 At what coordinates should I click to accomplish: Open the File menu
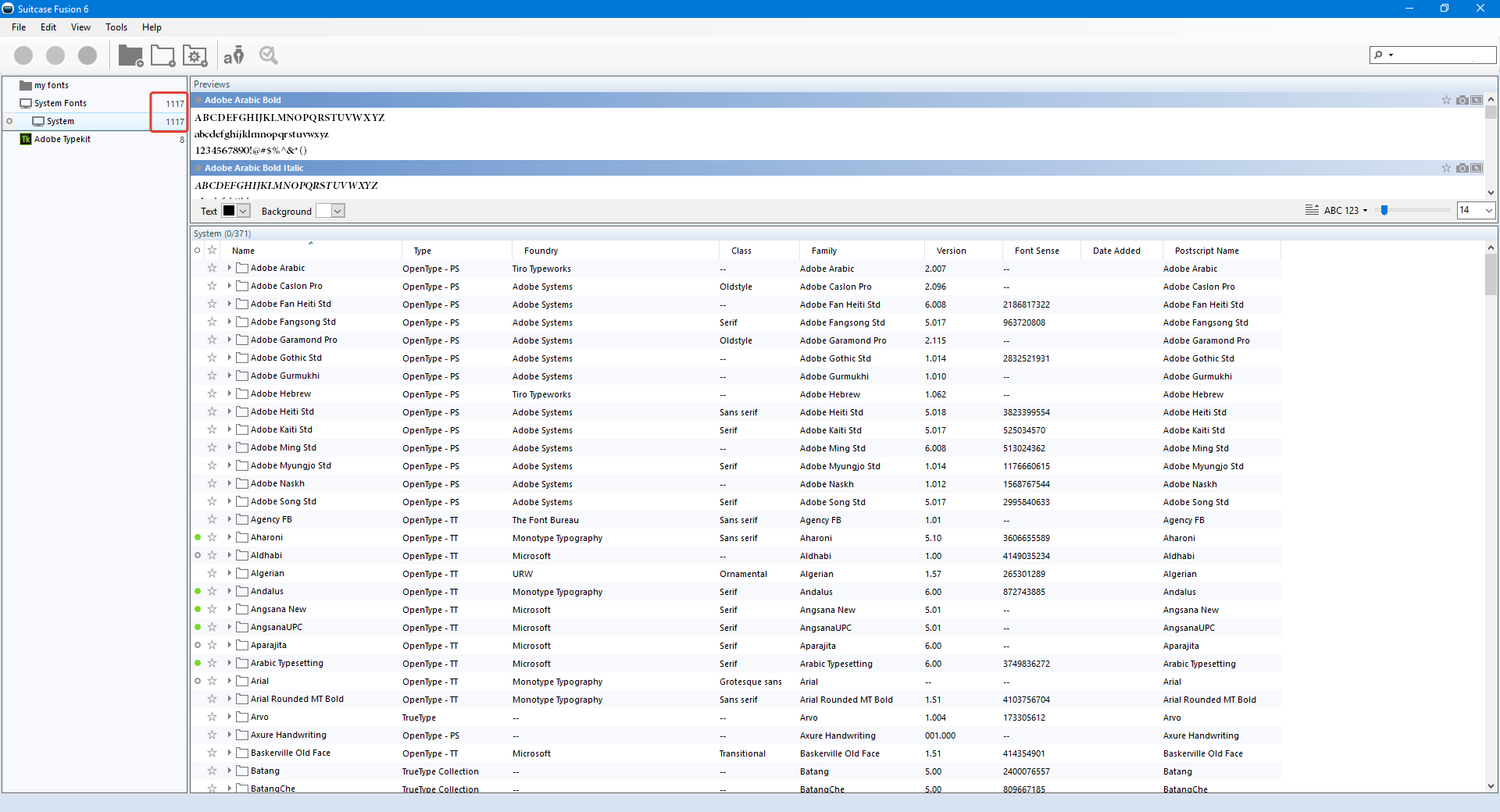(19, 27)
